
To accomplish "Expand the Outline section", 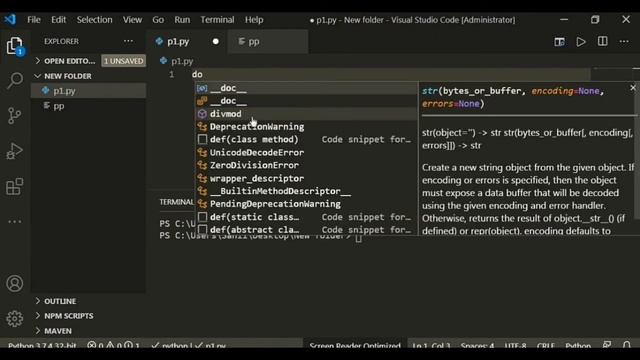I will click(89, 301).
